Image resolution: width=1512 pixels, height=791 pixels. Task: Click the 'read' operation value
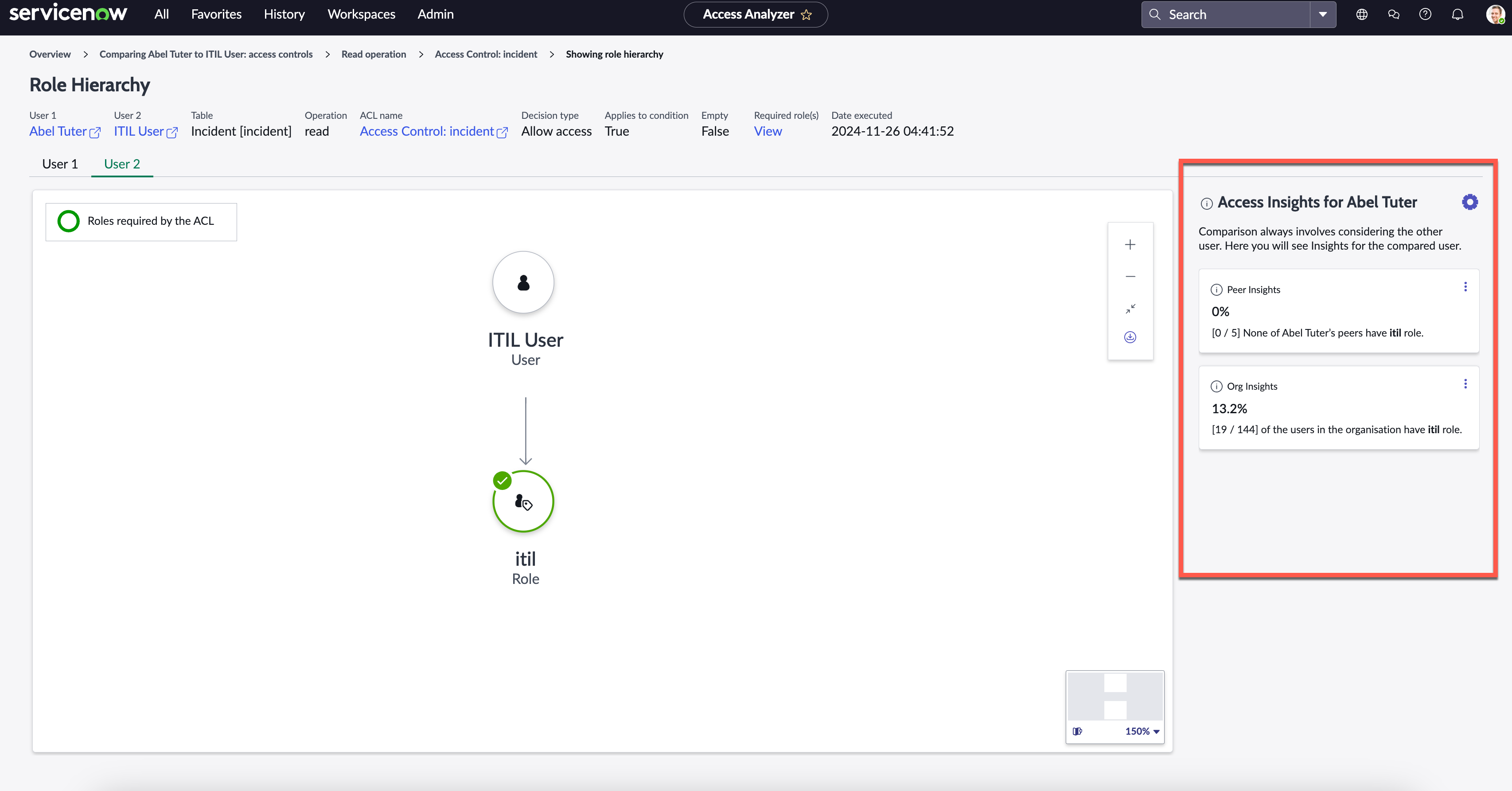(317, 132)
